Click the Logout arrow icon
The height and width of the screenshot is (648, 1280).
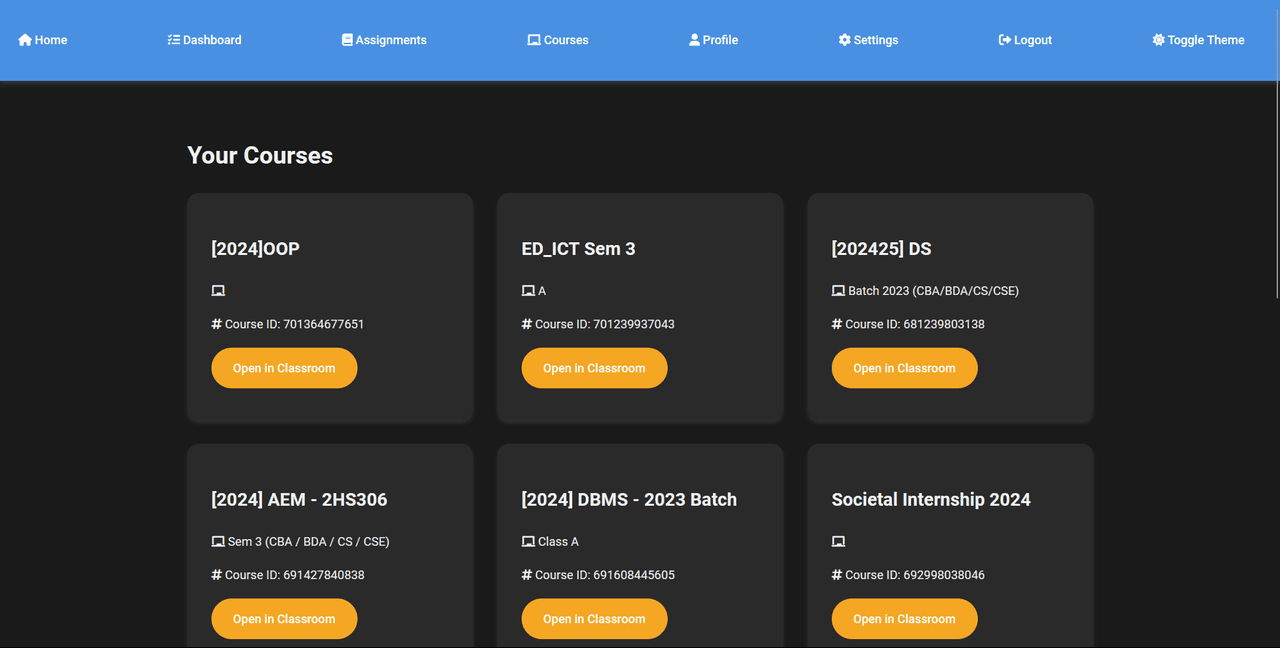1004,40
